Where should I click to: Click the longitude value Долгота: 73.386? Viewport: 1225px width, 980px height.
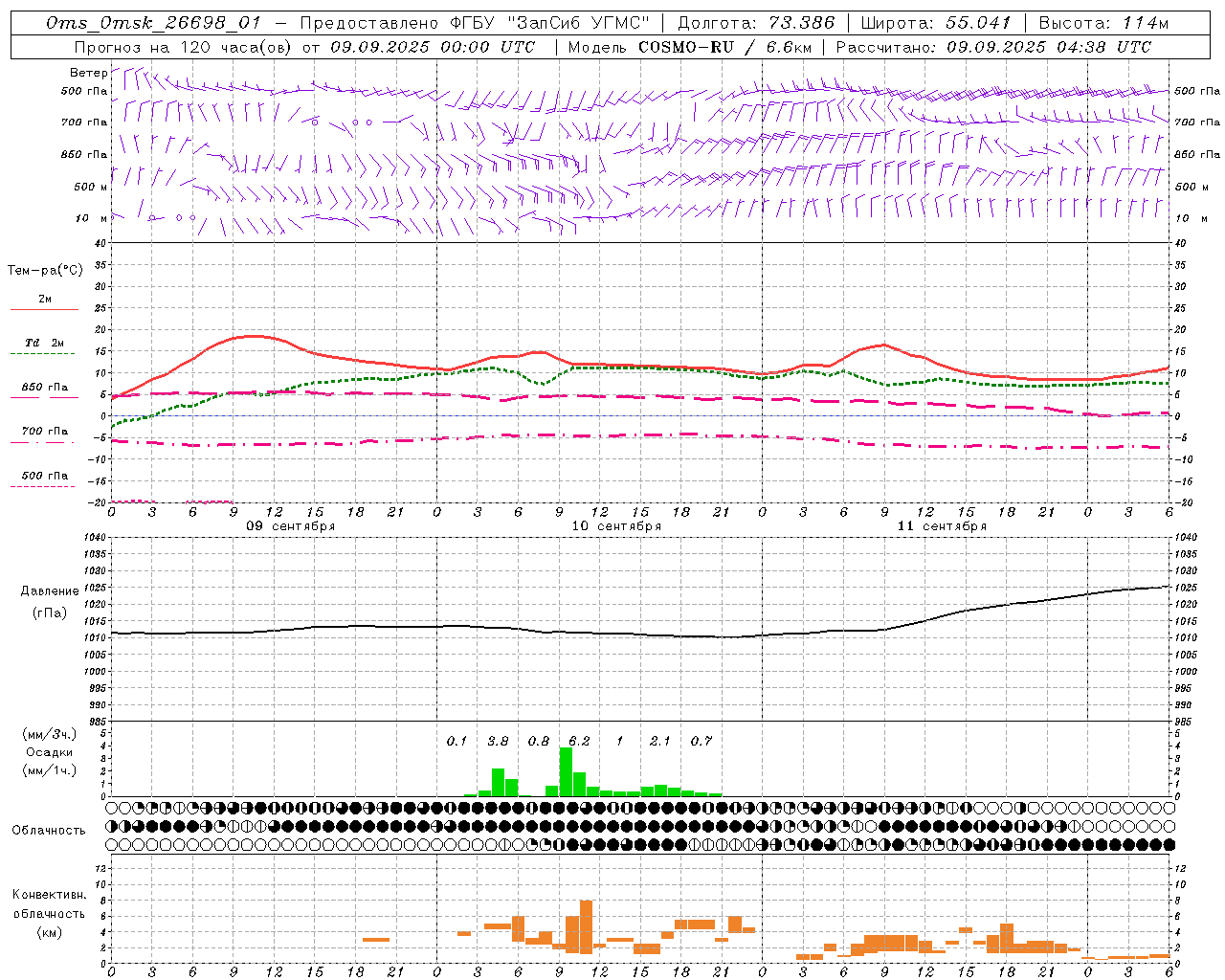click(x=756, y=23)
